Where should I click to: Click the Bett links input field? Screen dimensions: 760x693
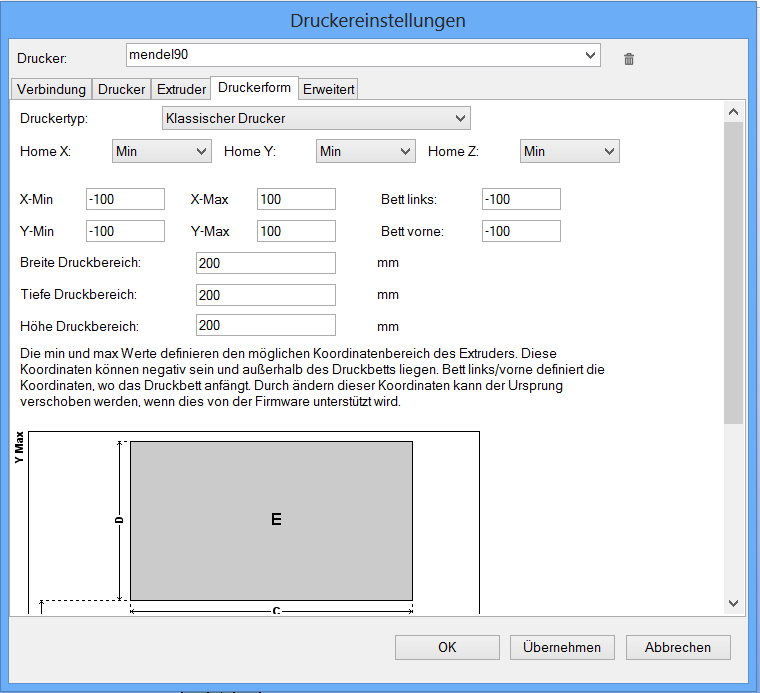521,199
